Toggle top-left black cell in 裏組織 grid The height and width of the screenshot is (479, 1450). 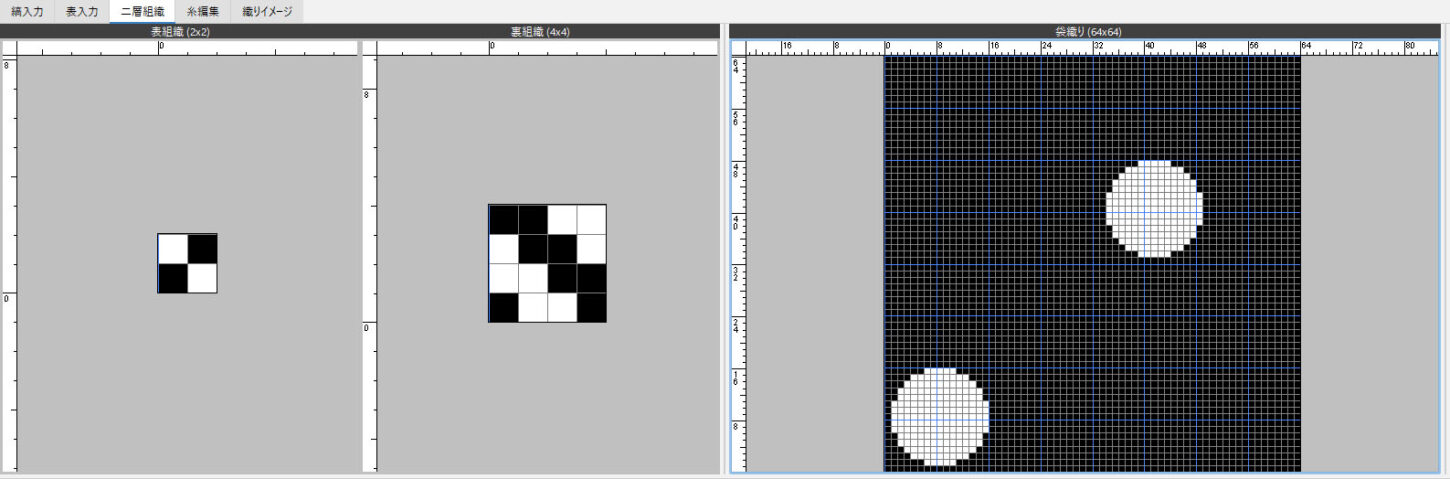(503, 219)
